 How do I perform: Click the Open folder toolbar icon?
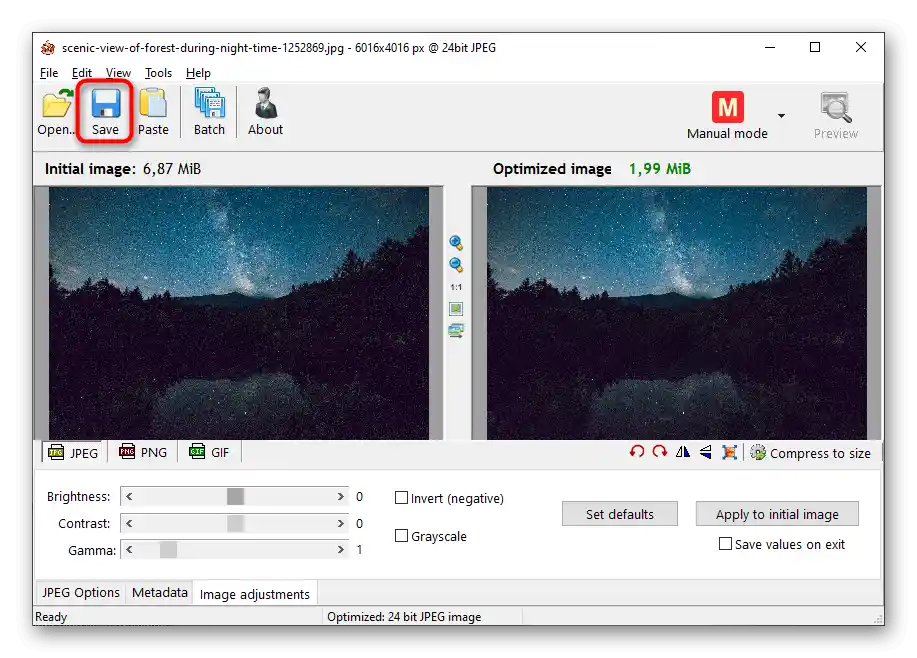(57, 105)
